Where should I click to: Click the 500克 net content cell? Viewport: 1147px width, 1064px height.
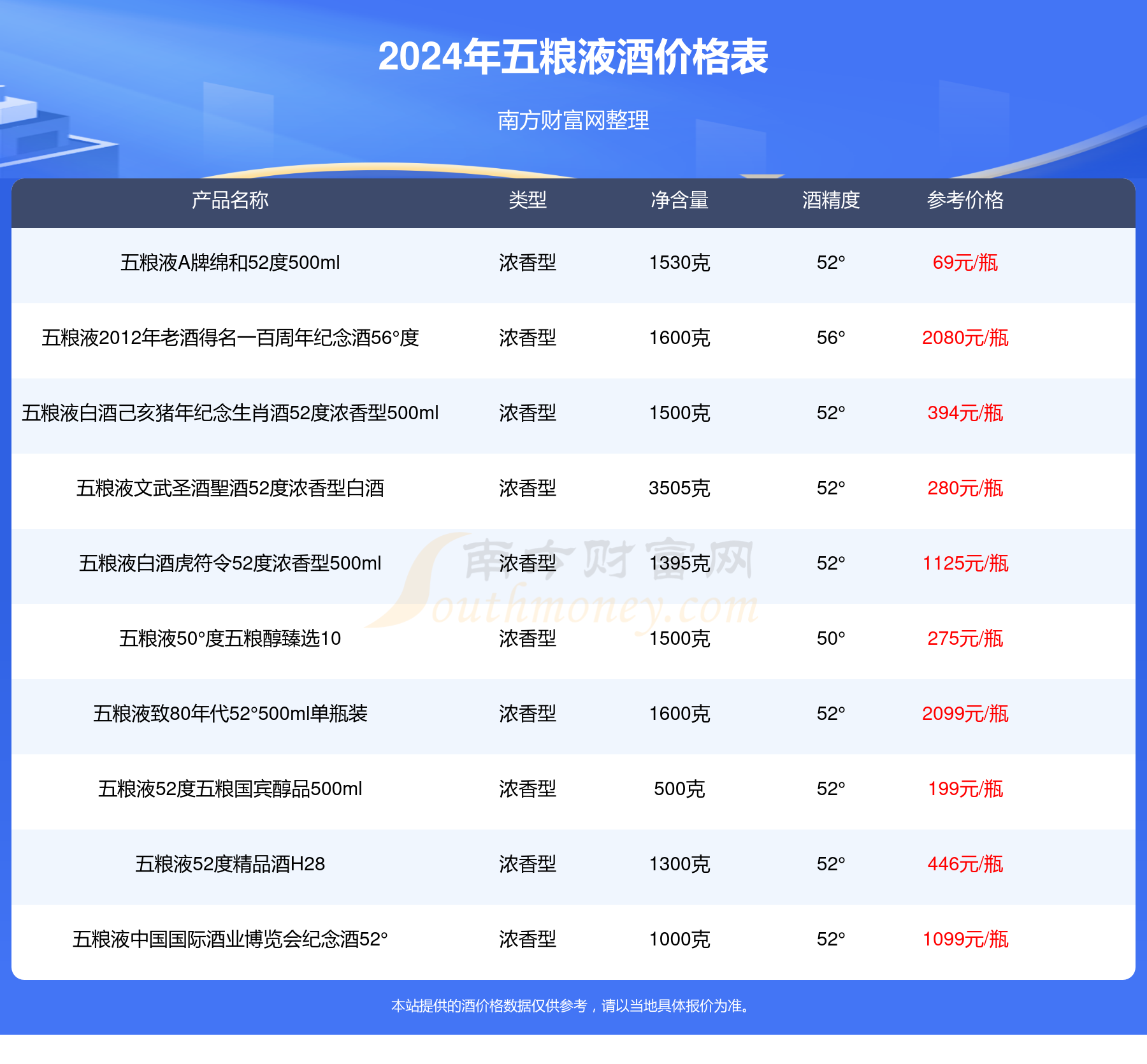click(x=679, y=789)
